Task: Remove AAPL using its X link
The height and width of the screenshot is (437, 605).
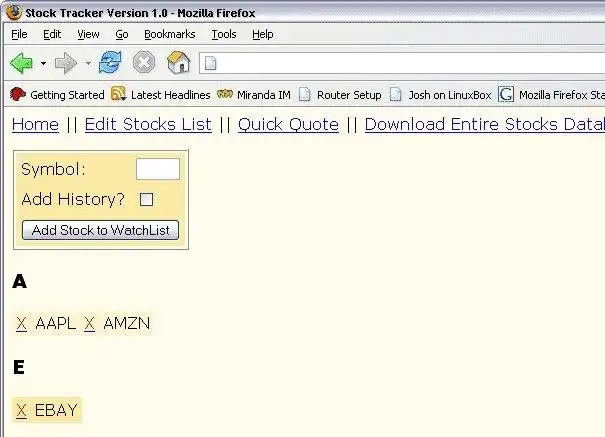Action: click(x=22, y=324)
